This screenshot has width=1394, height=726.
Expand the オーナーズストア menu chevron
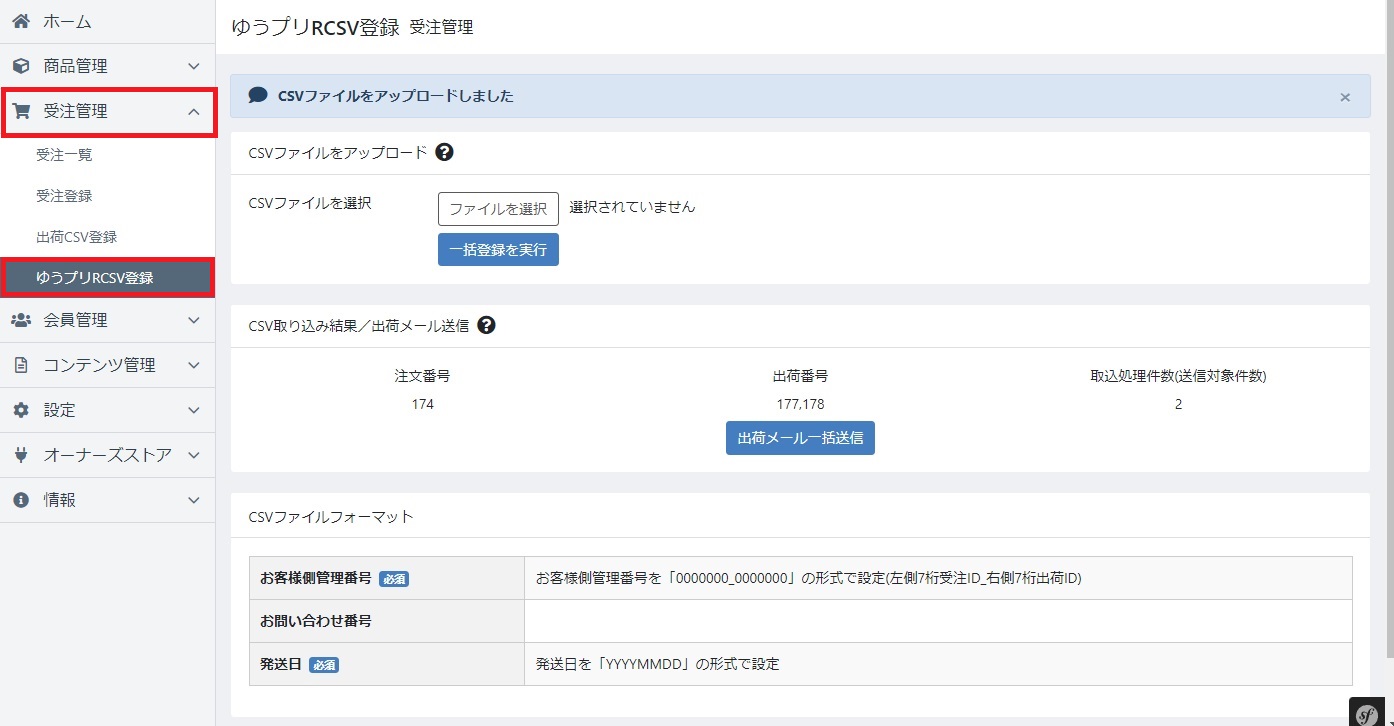point(194,455)
